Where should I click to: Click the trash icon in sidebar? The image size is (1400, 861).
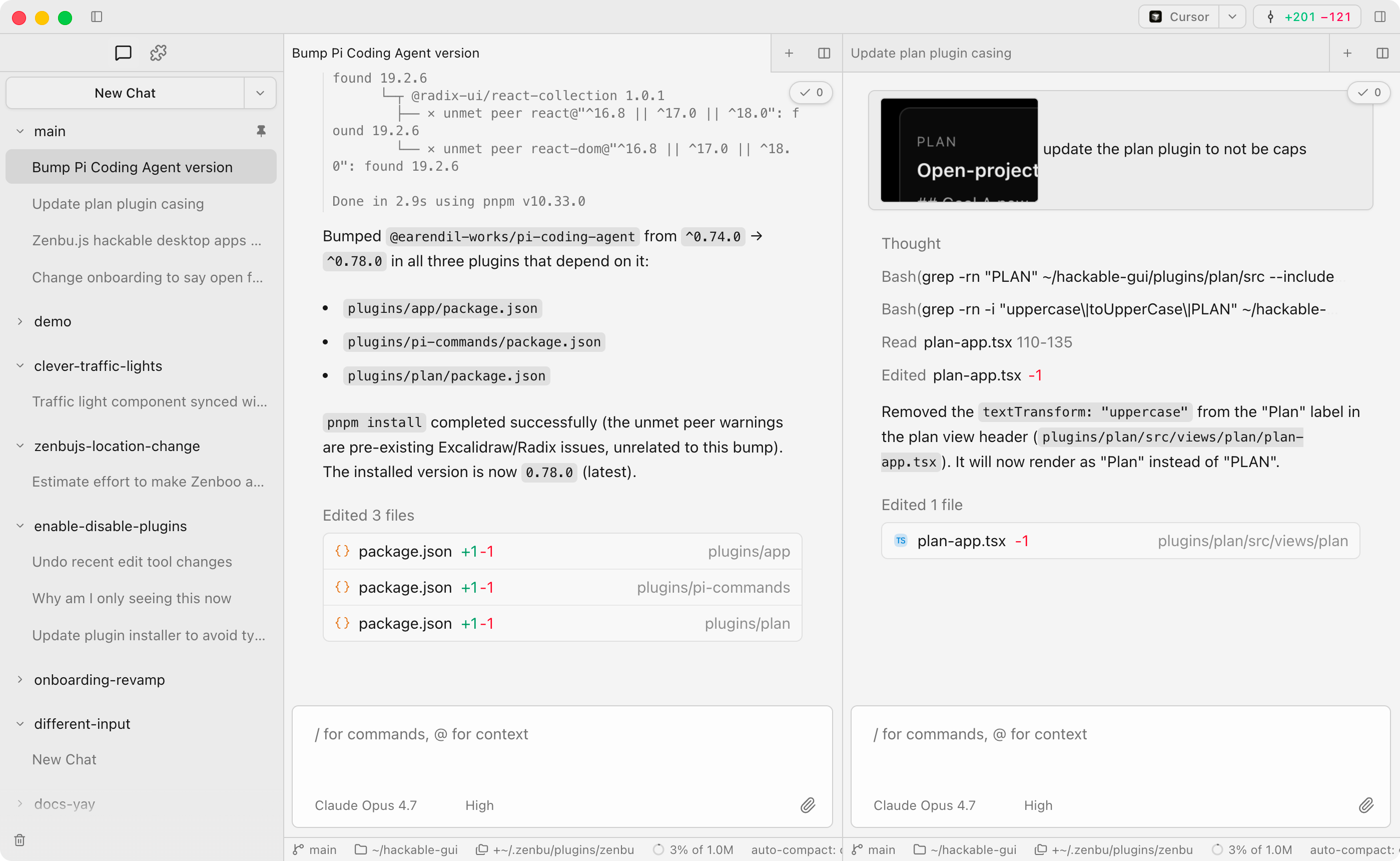pos(20,840)
